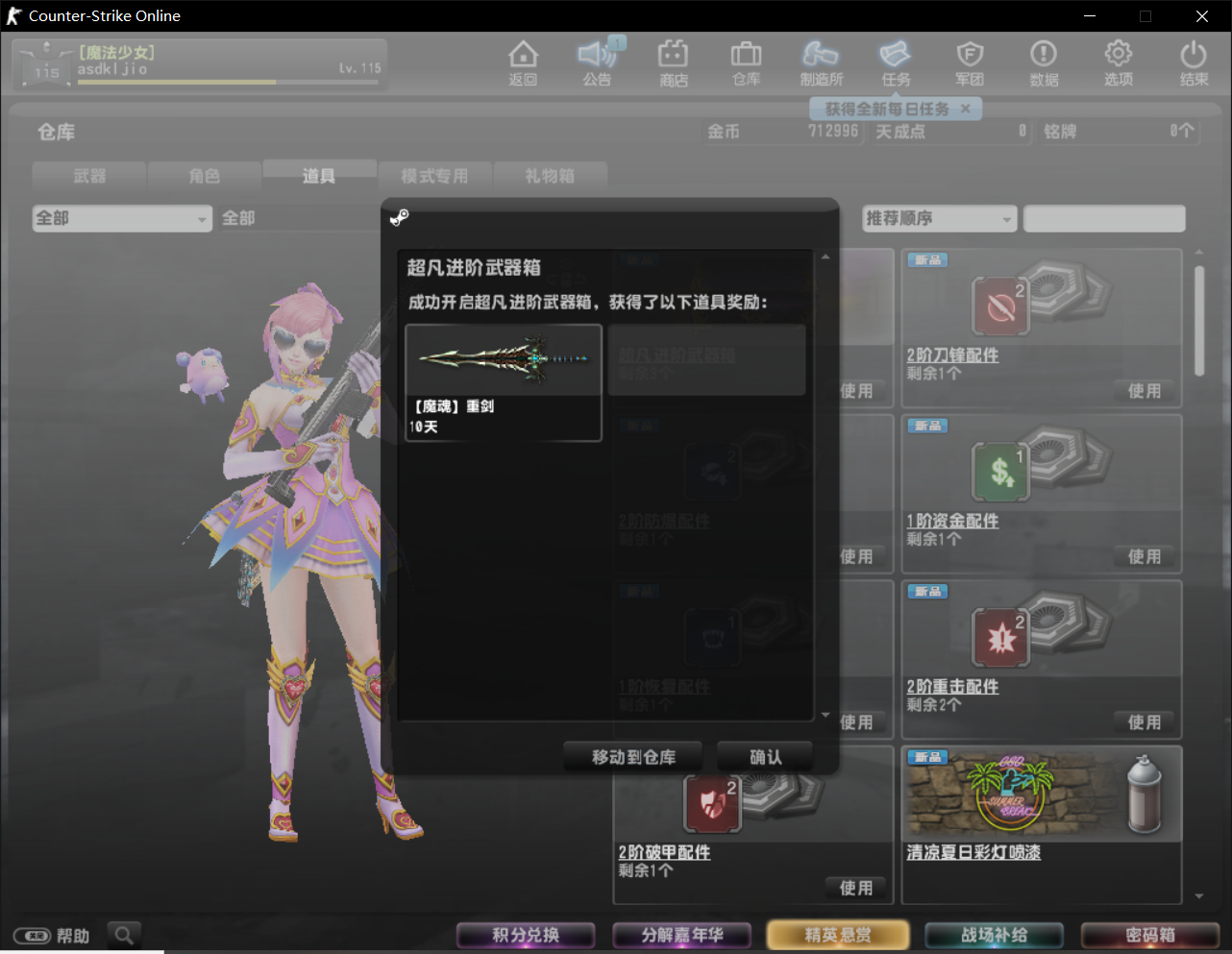Switch to the 武器 tab
The width and height of the screenshot is (1232, 954).
[89, 176]
